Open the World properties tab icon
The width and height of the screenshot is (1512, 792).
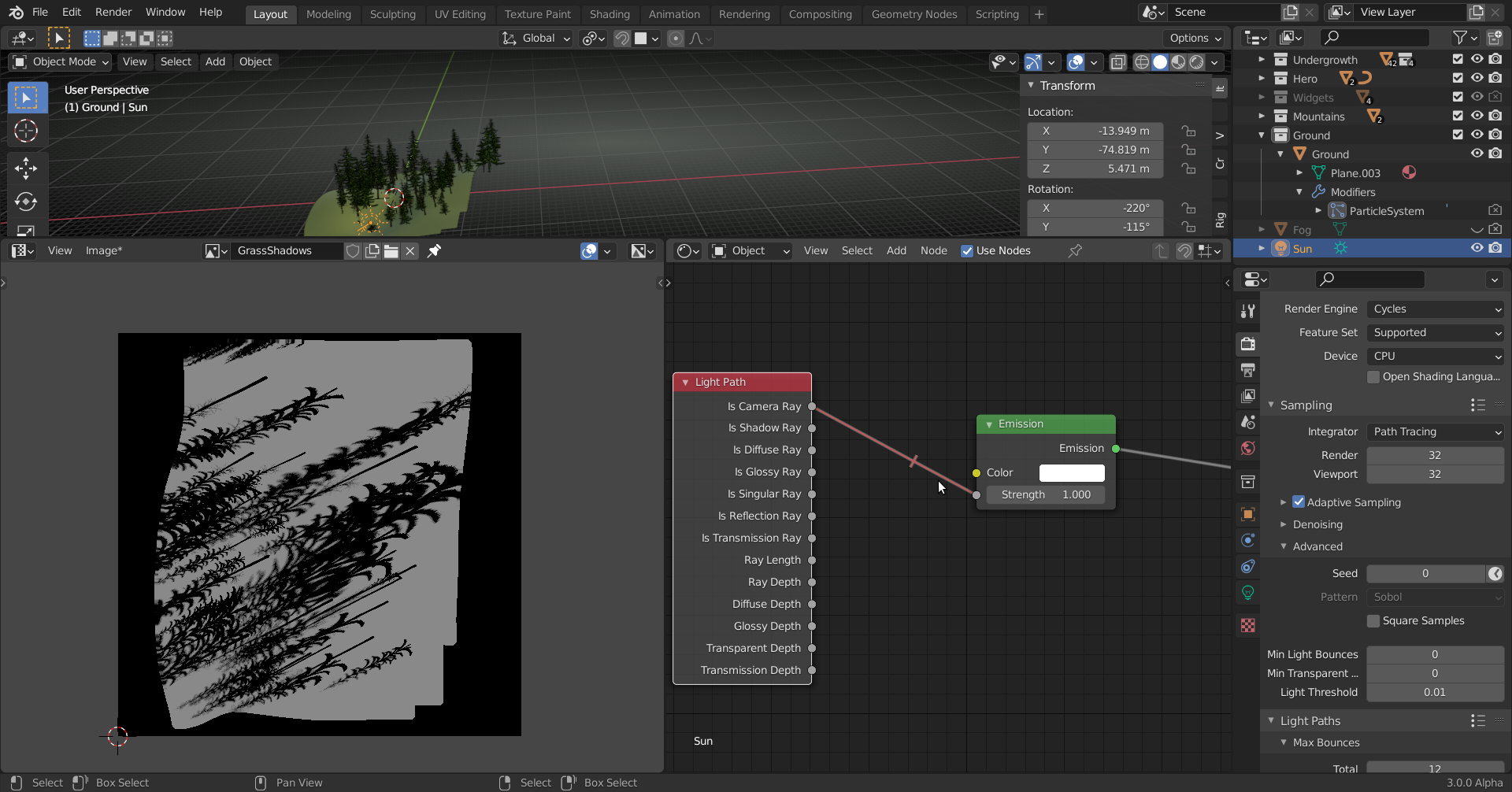[1247, 449]
